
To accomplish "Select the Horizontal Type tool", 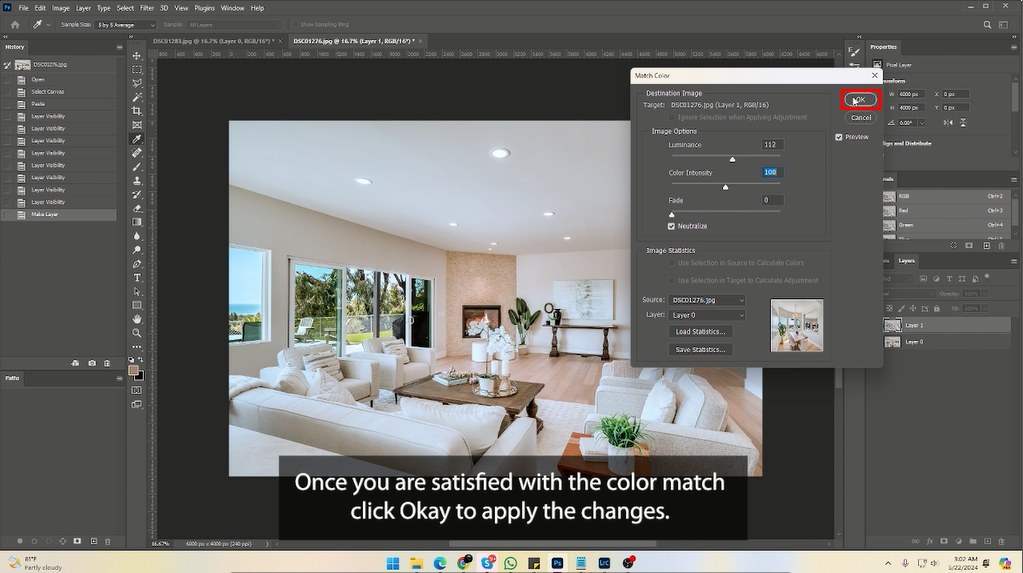I will coord(137,277).
